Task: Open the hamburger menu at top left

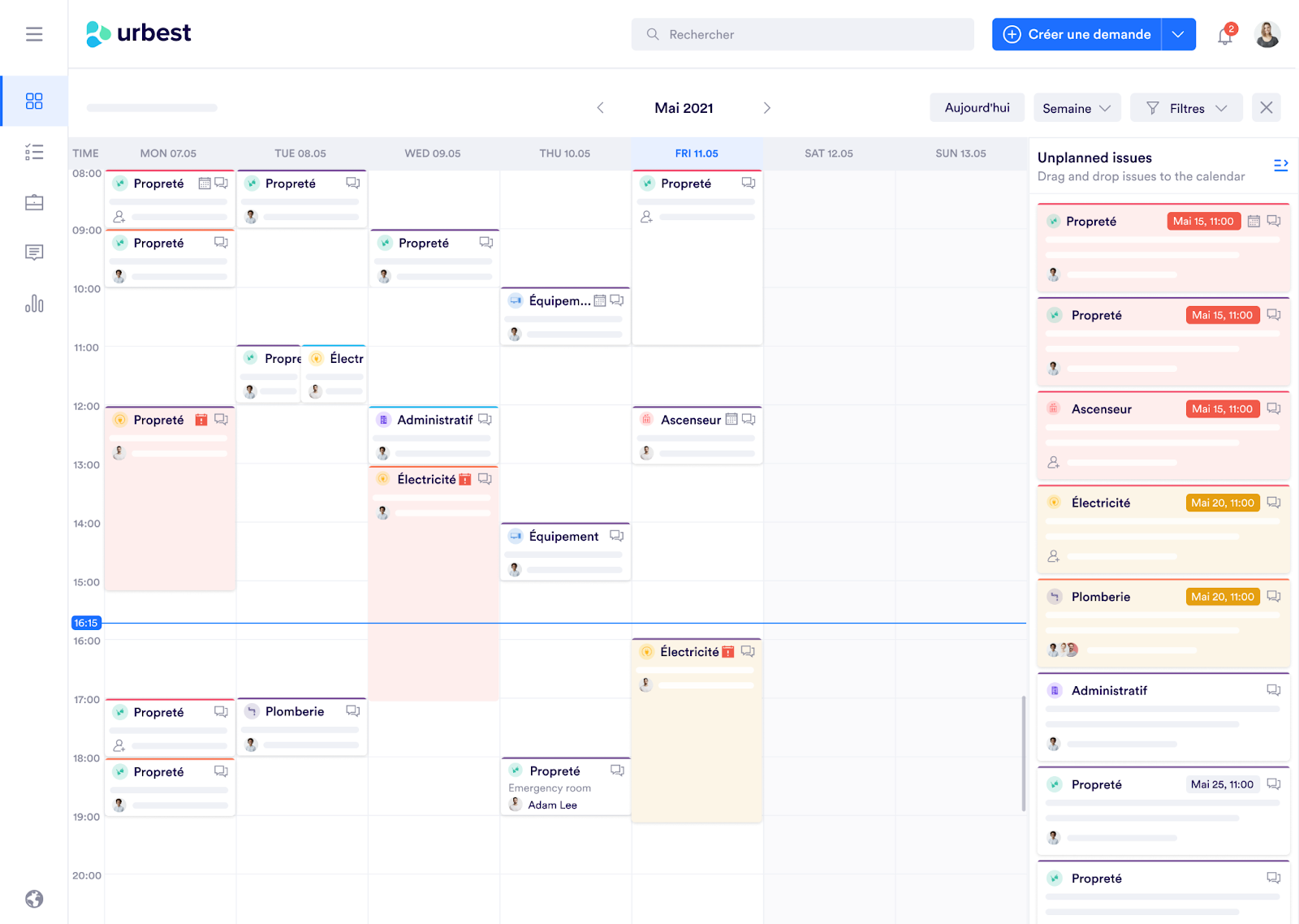Action: tap(33, 33)
